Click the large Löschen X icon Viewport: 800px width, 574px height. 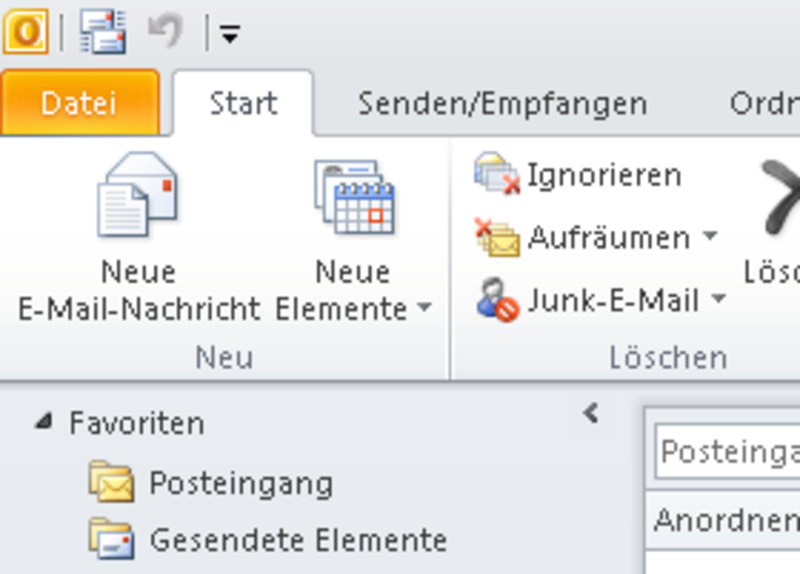(781, 196)
